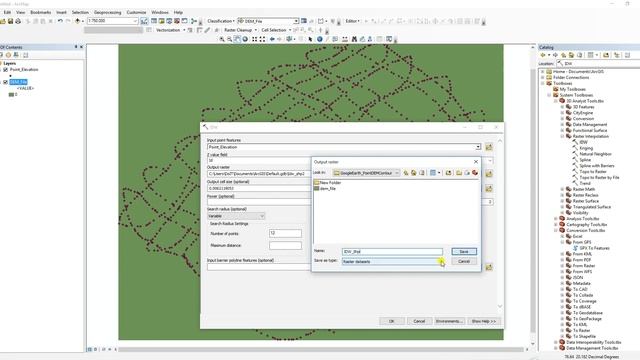Image resolution: width=640 pixels, height=360 pixels.
Task: Click the toolbox icon in Output raster dialog toolbar
Action: point(475,173)
